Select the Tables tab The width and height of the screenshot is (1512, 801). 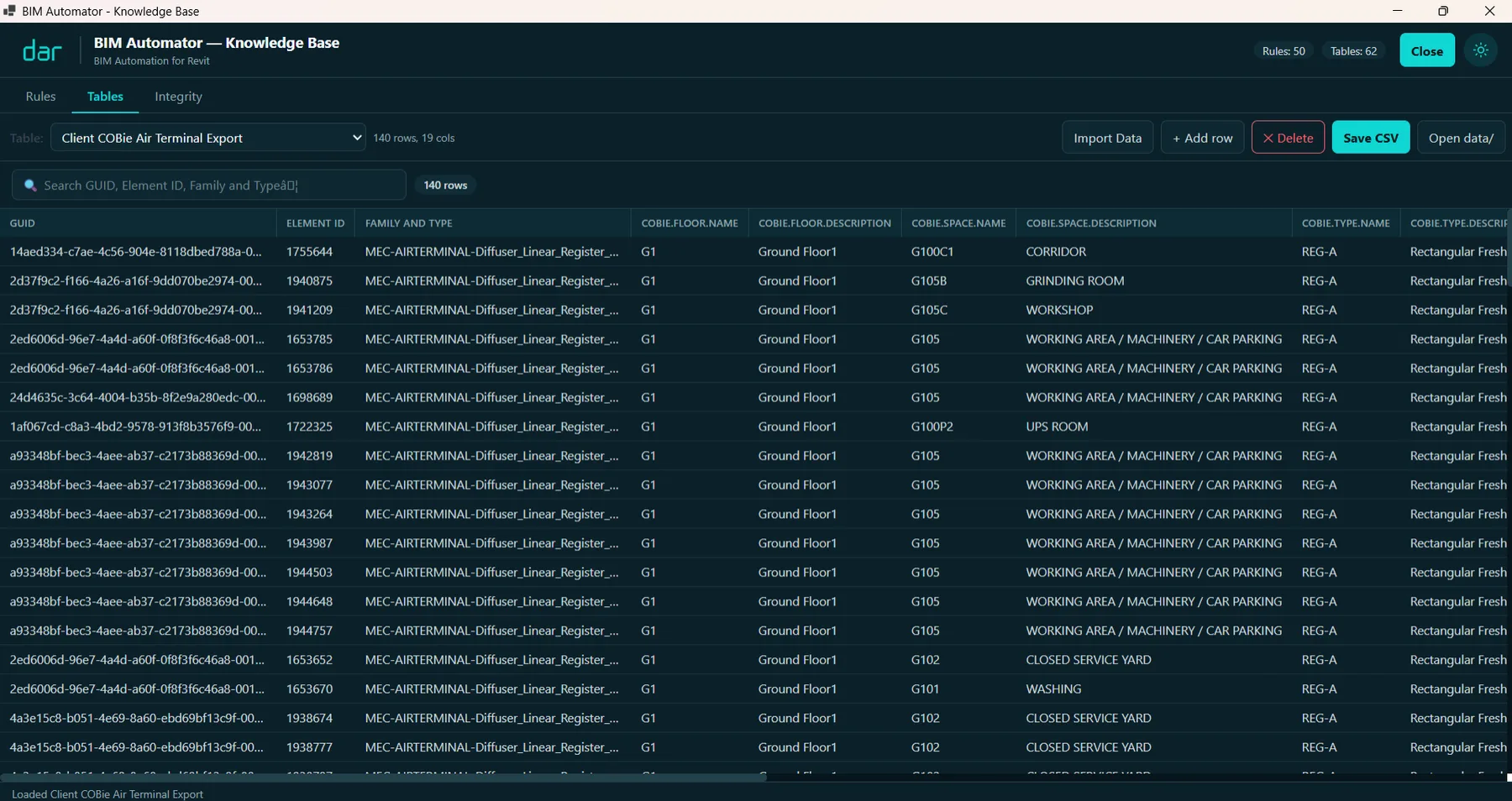pos(105,97)
